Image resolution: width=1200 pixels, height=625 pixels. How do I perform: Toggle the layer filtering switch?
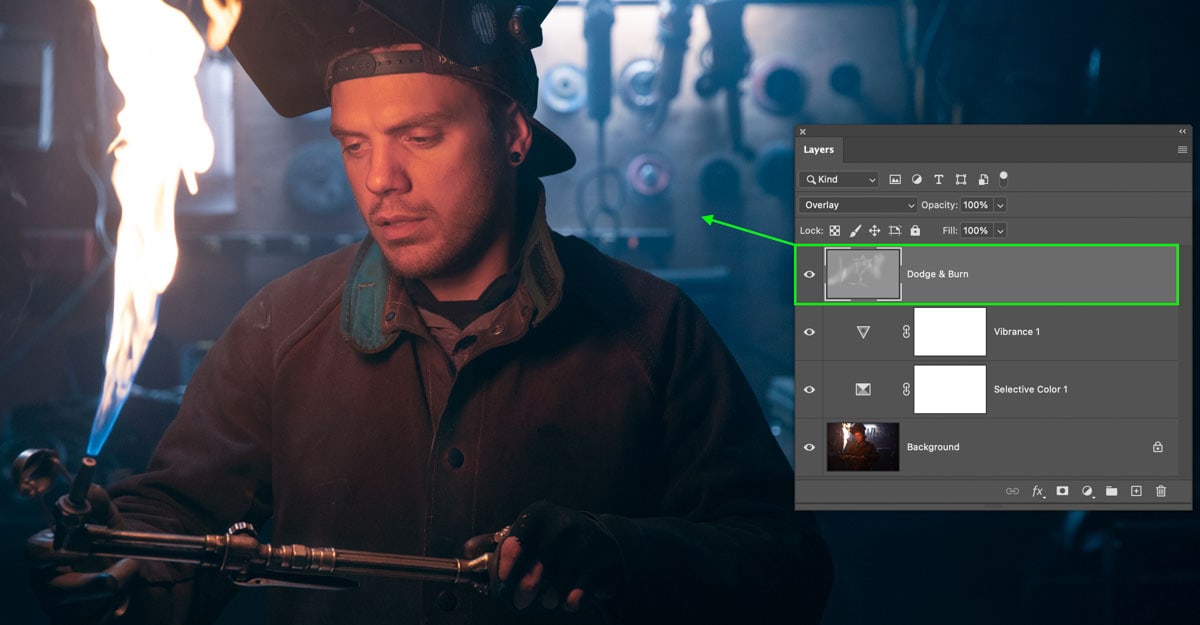tap(1003, 179)
